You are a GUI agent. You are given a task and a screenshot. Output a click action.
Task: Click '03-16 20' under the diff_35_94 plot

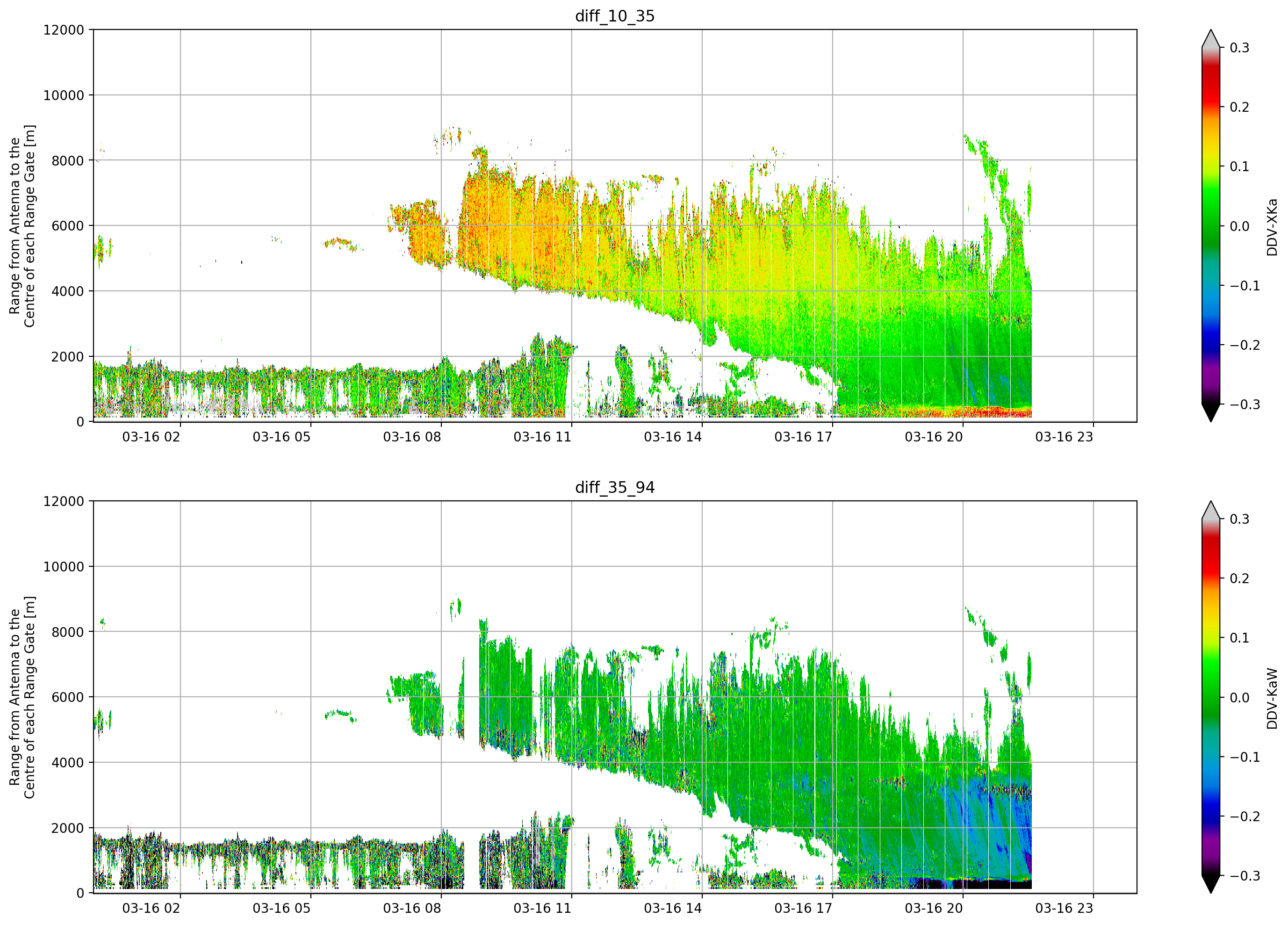click(934, 909)
